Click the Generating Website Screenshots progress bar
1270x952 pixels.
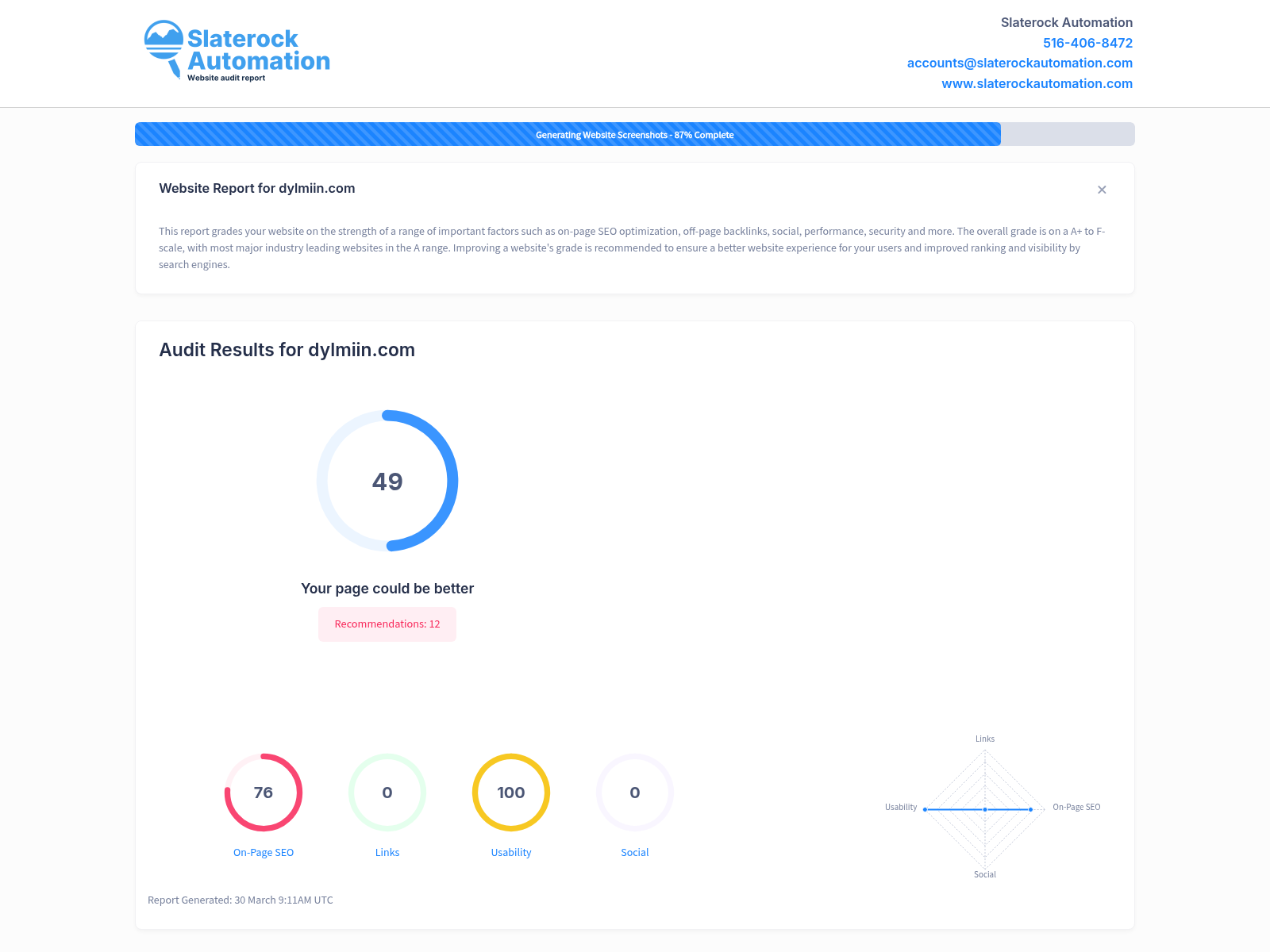pyautogui.click(x=635, y=134)
